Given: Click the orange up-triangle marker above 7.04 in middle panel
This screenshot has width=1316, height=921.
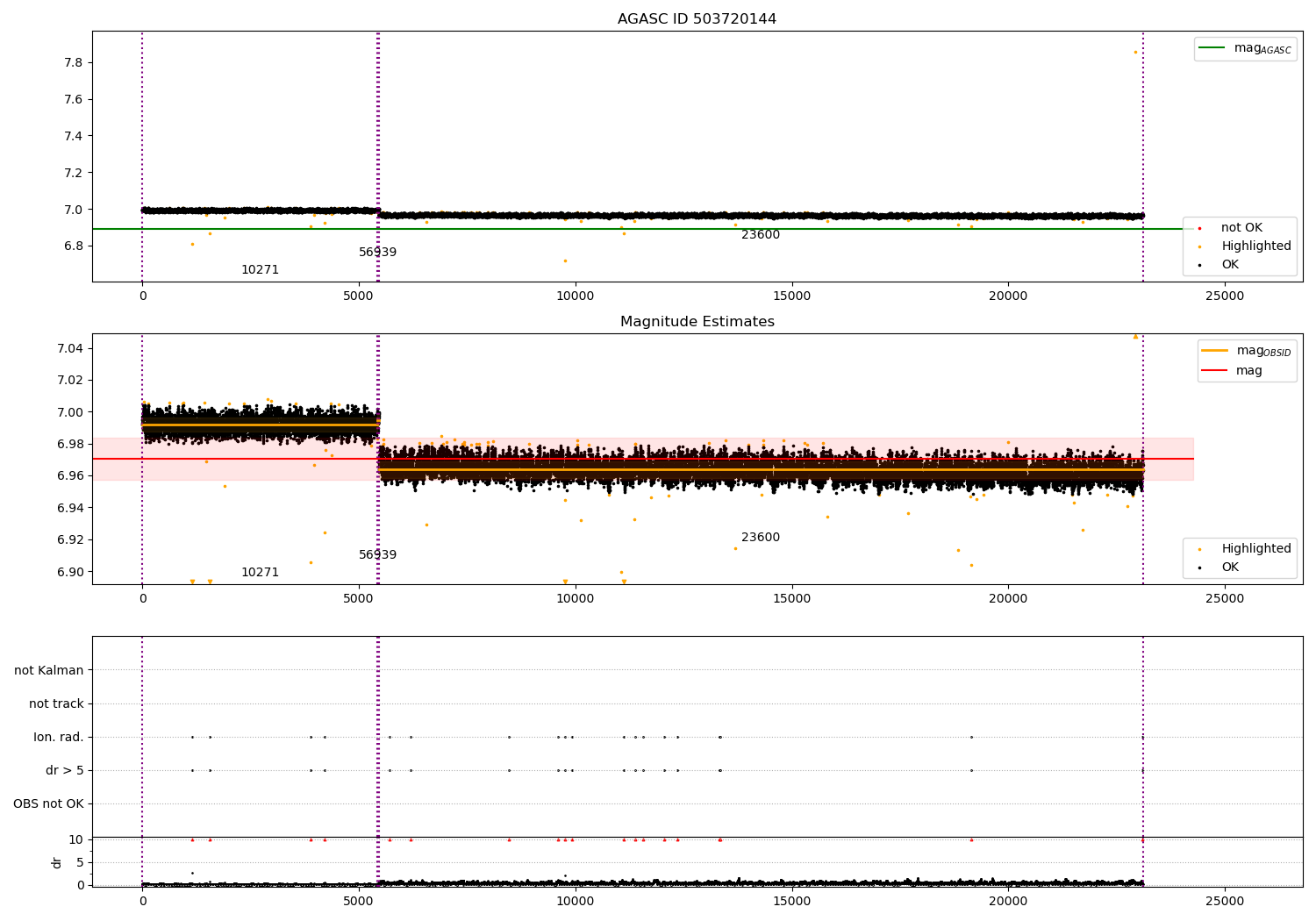Looking at the screenshot, I should 1135,336.
